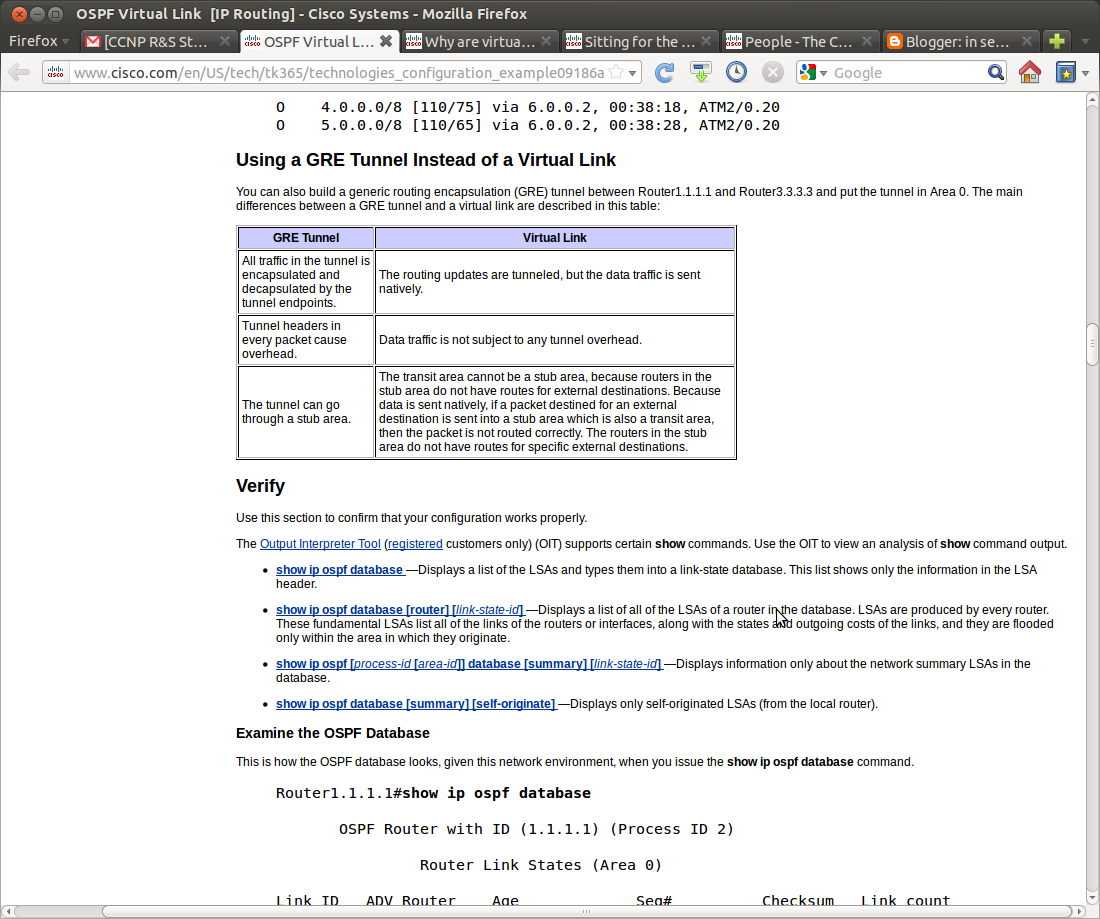The height and width of the screenshot is (919, 1100).
Task: Go to home page icon
Action: (1029, 72)
